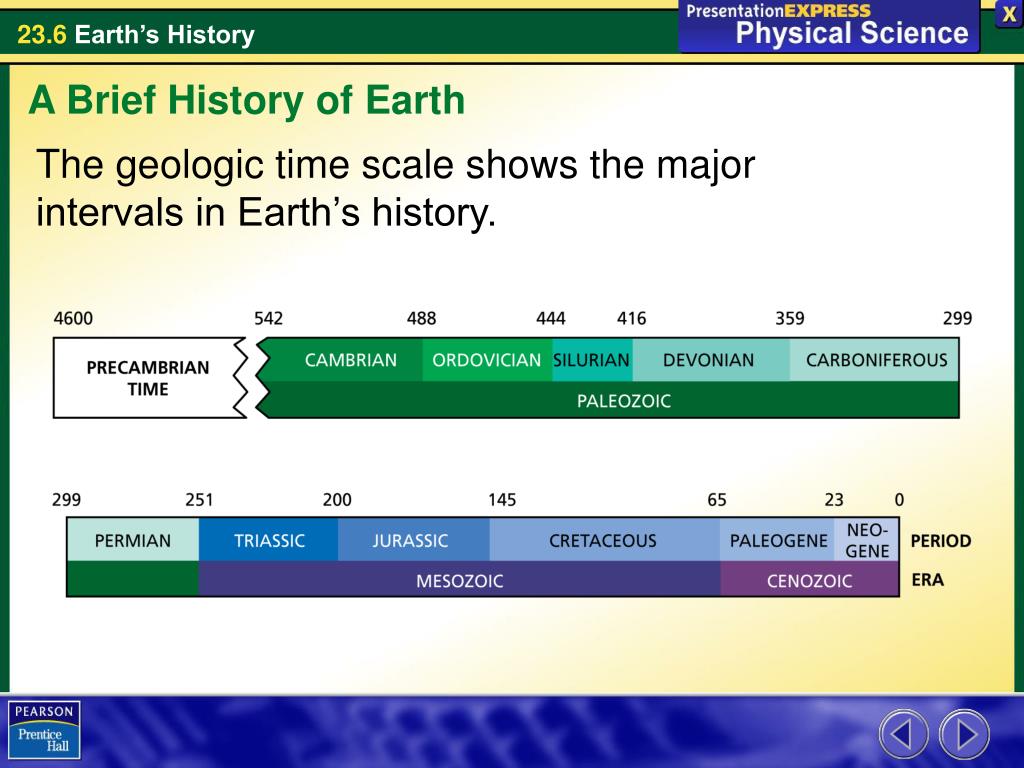Click the Pearson Prentice Hall logo

click(44, 730)
